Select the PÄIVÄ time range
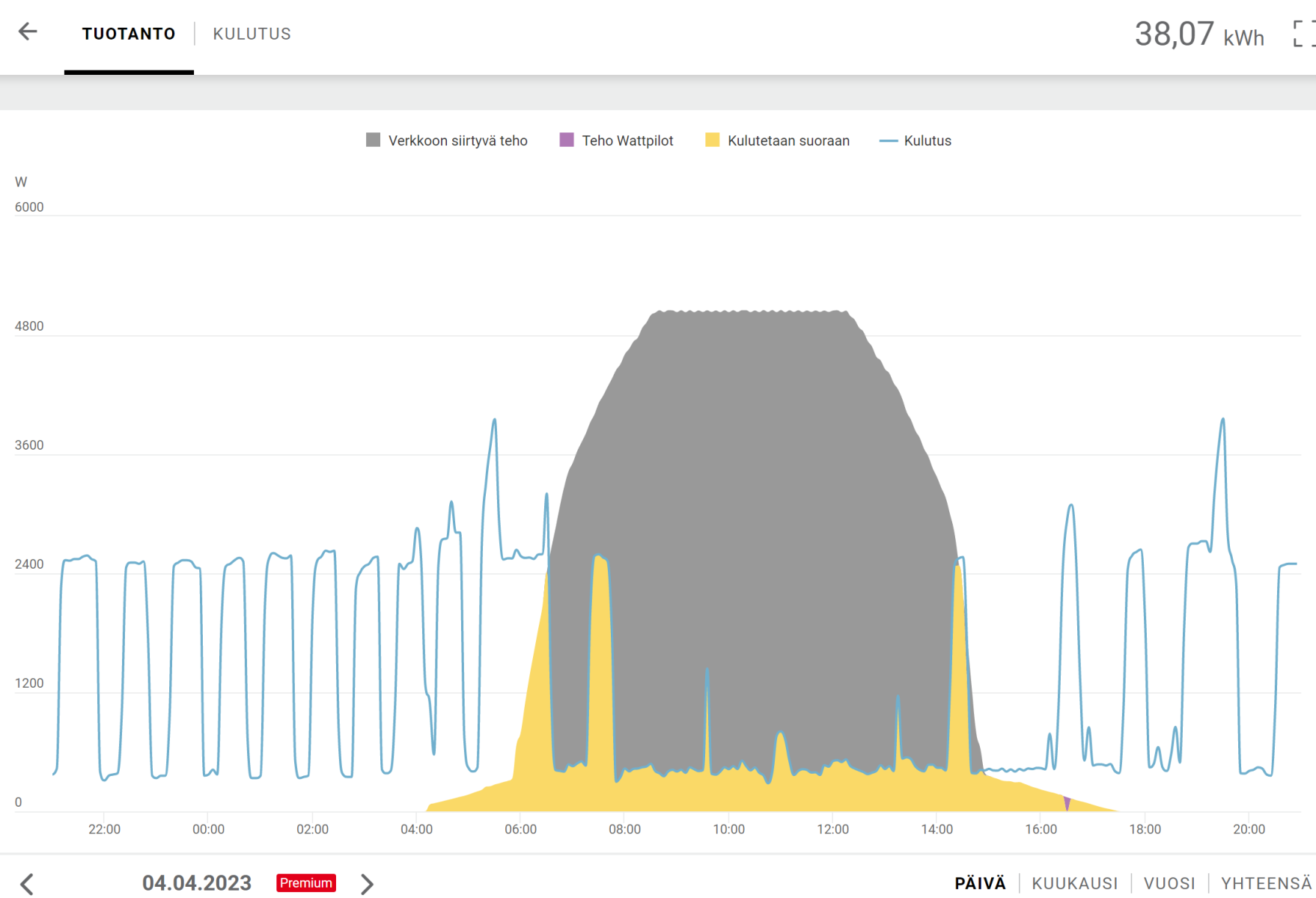1316x898 pixels. tap(980, 884)
